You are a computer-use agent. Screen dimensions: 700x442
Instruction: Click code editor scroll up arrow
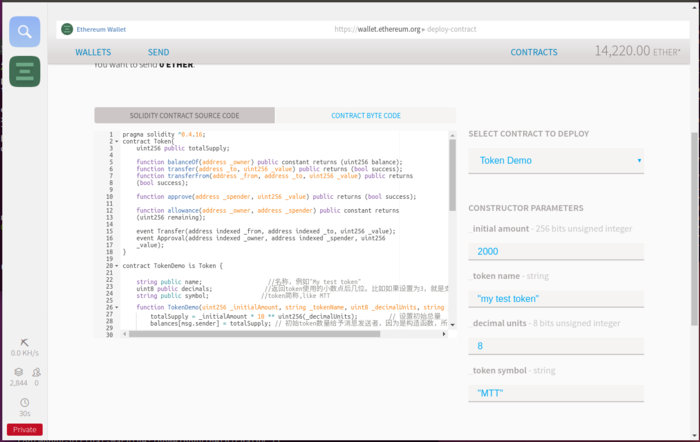[x=452, y=135]
